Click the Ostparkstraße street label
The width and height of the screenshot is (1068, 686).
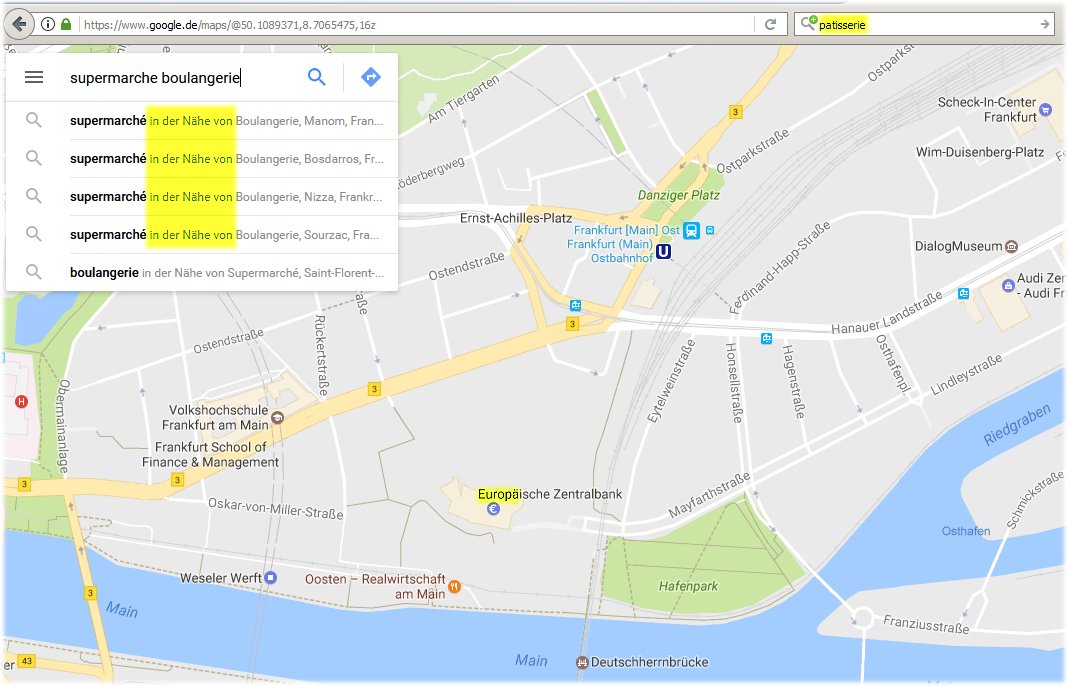pyautogui.click(x=753, y=151)
